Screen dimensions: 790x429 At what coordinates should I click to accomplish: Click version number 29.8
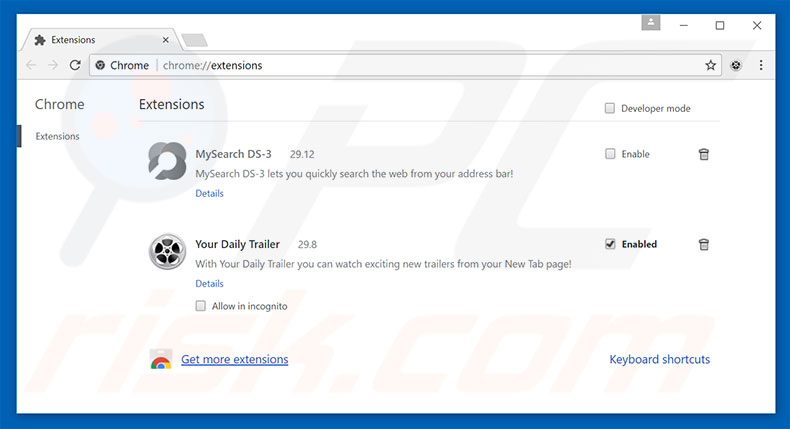[x=307, y=244]
